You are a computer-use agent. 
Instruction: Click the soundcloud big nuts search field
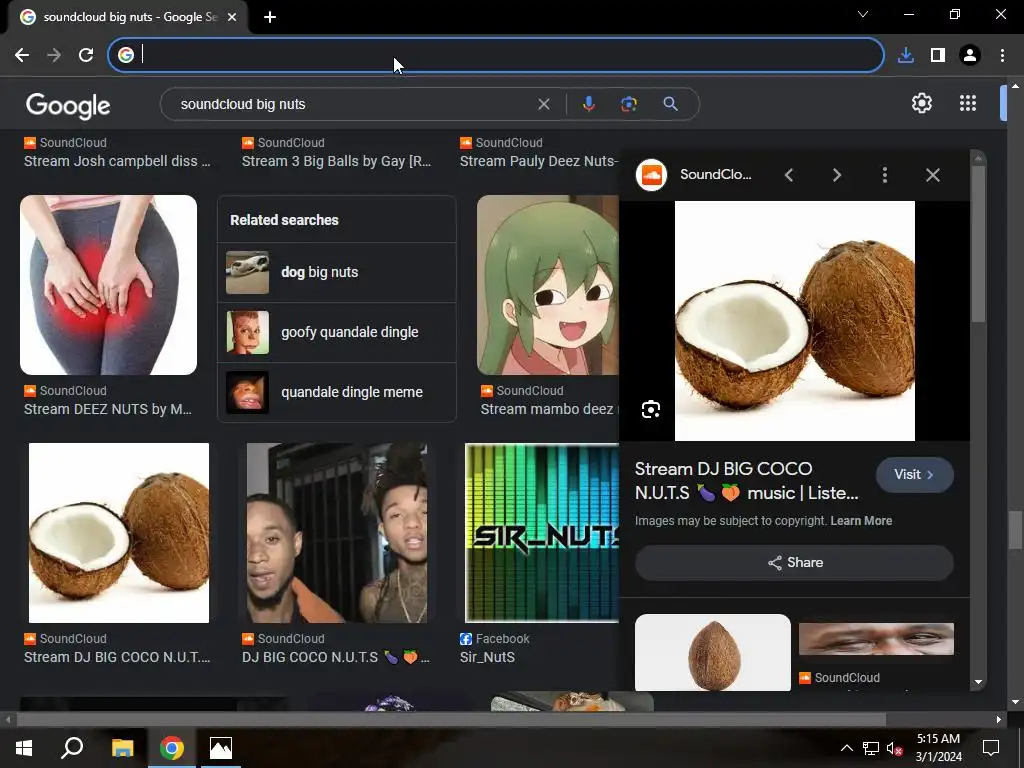[353, 104]
